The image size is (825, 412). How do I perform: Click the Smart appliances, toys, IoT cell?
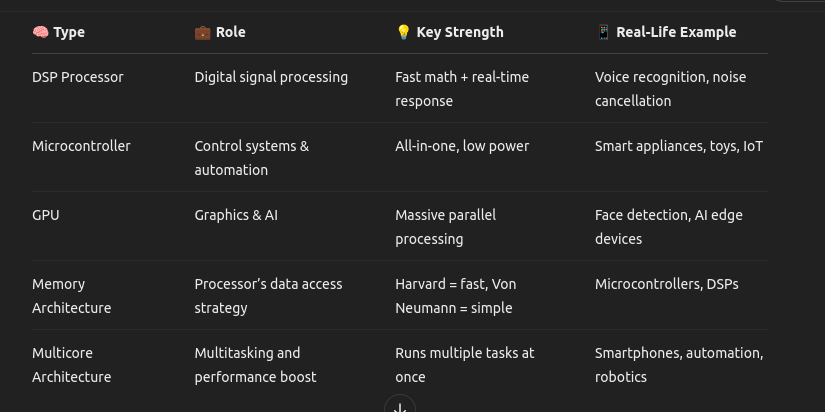point(679,146)
